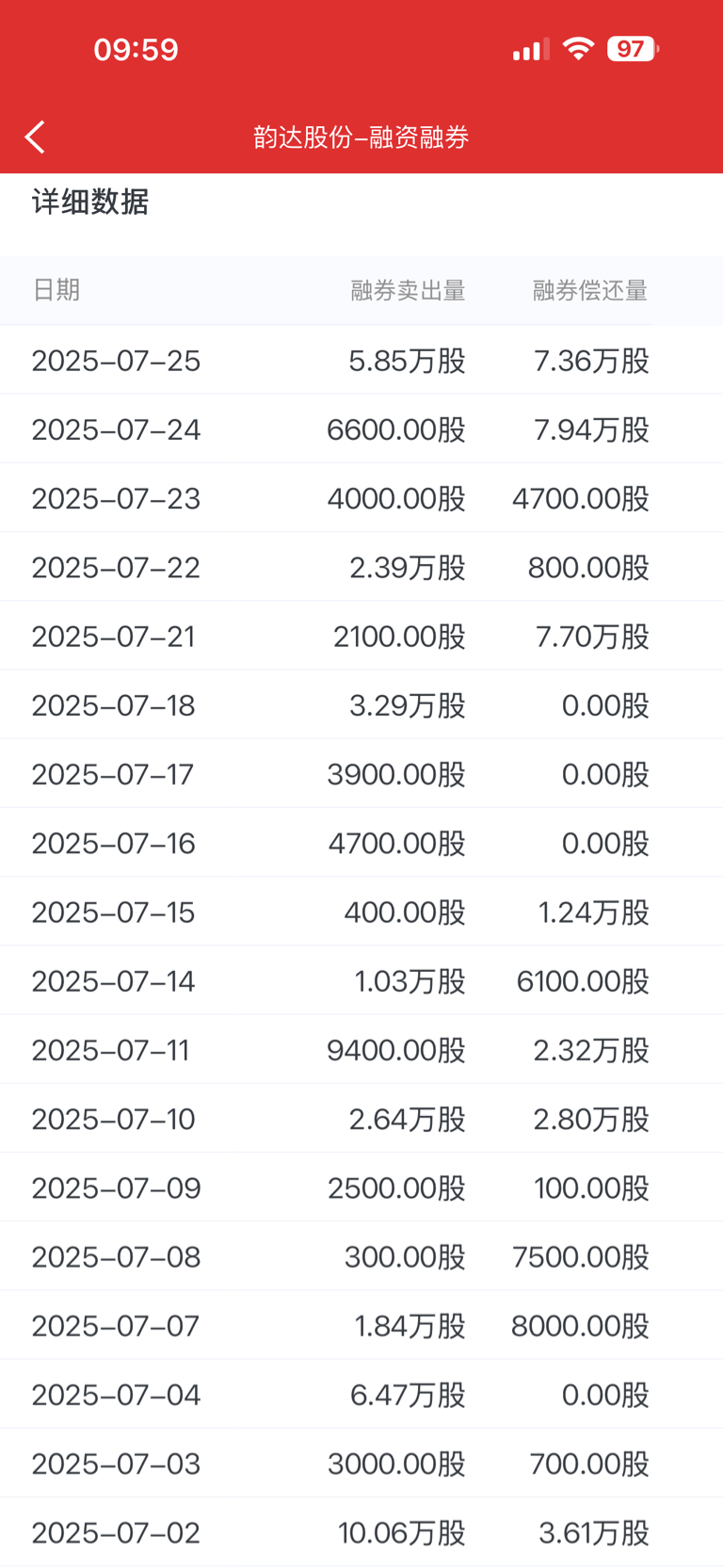The width and height of the screenshot is (723, 1568).
Task: Select the 2025-07-24 date row
Action: pos(361,428)
